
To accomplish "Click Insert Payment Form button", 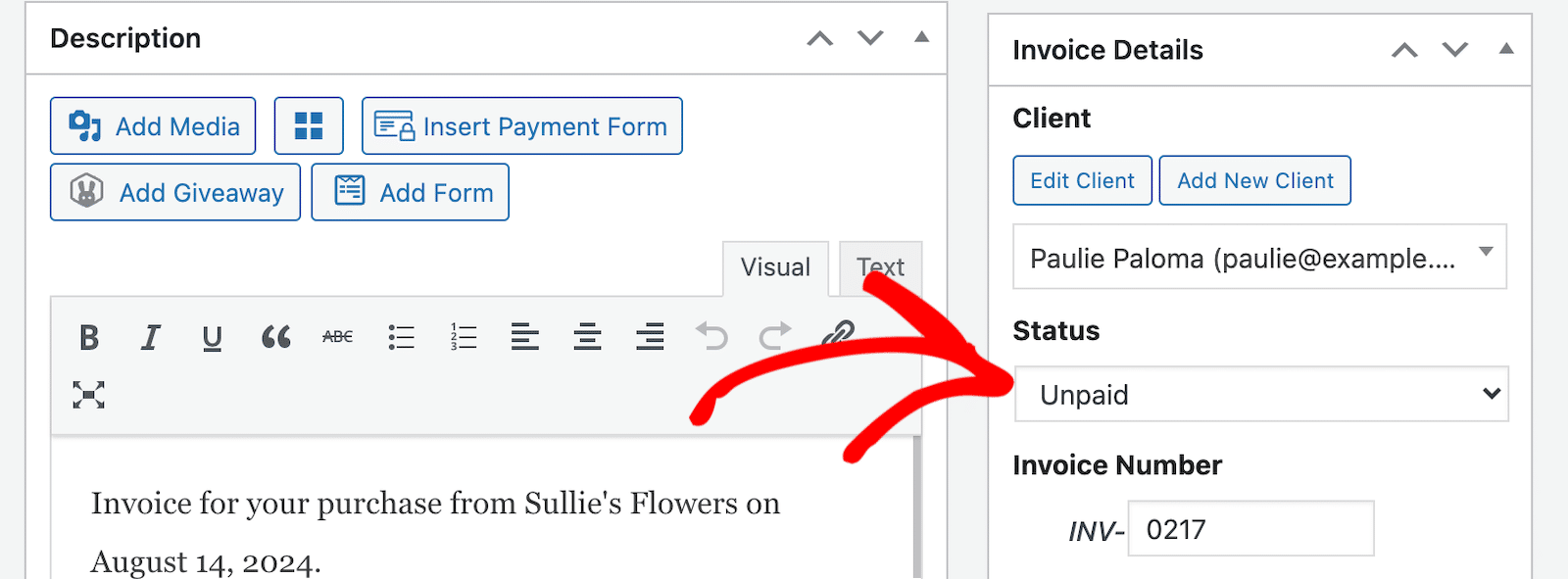I will coord(521,125).
